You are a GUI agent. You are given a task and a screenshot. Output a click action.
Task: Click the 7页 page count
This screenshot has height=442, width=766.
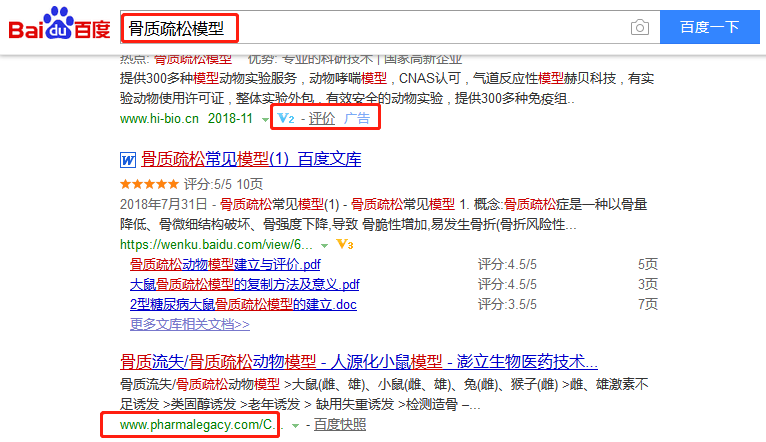648,304
